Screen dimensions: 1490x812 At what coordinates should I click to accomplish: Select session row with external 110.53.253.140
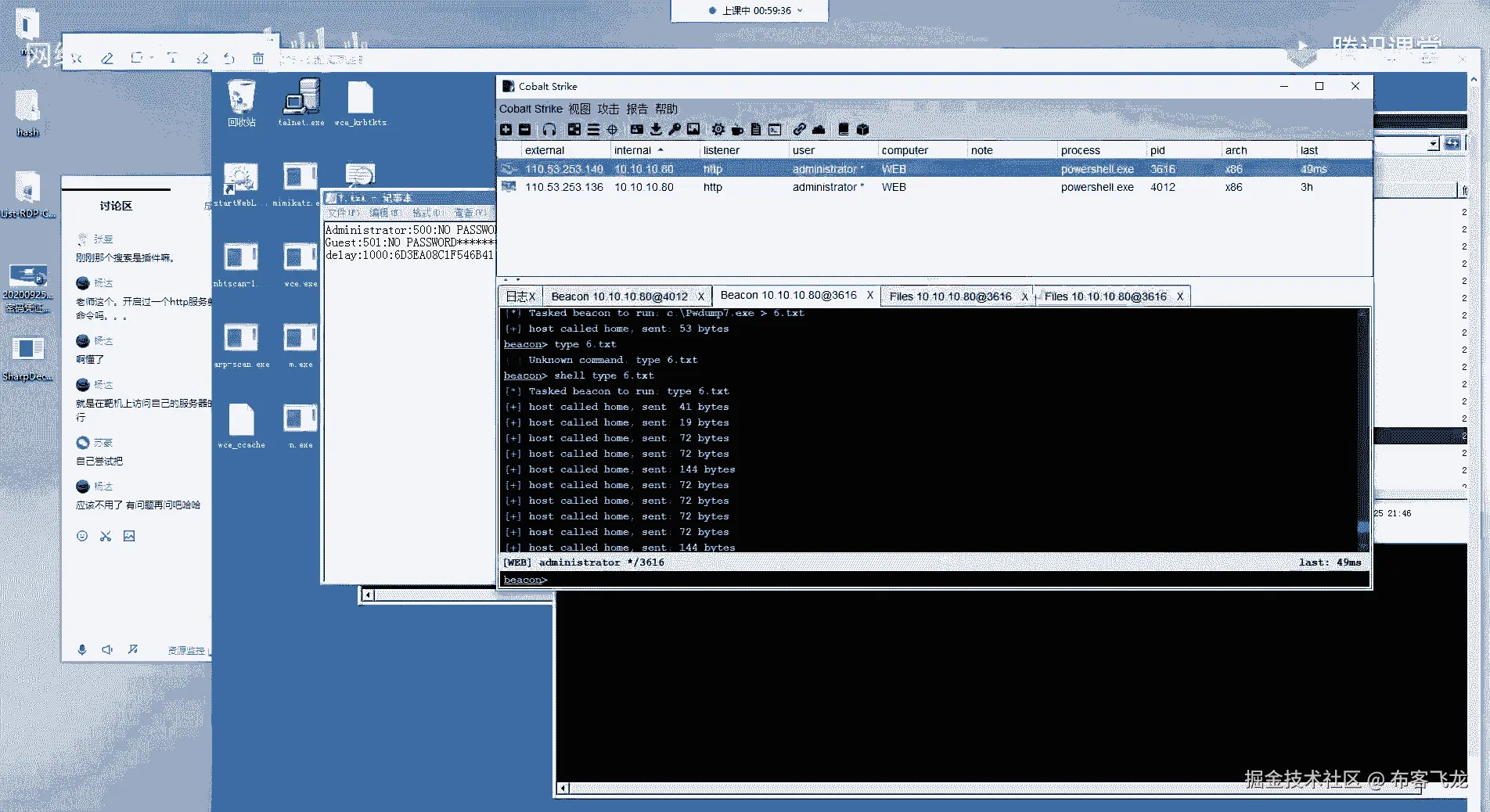click(934, 169)
